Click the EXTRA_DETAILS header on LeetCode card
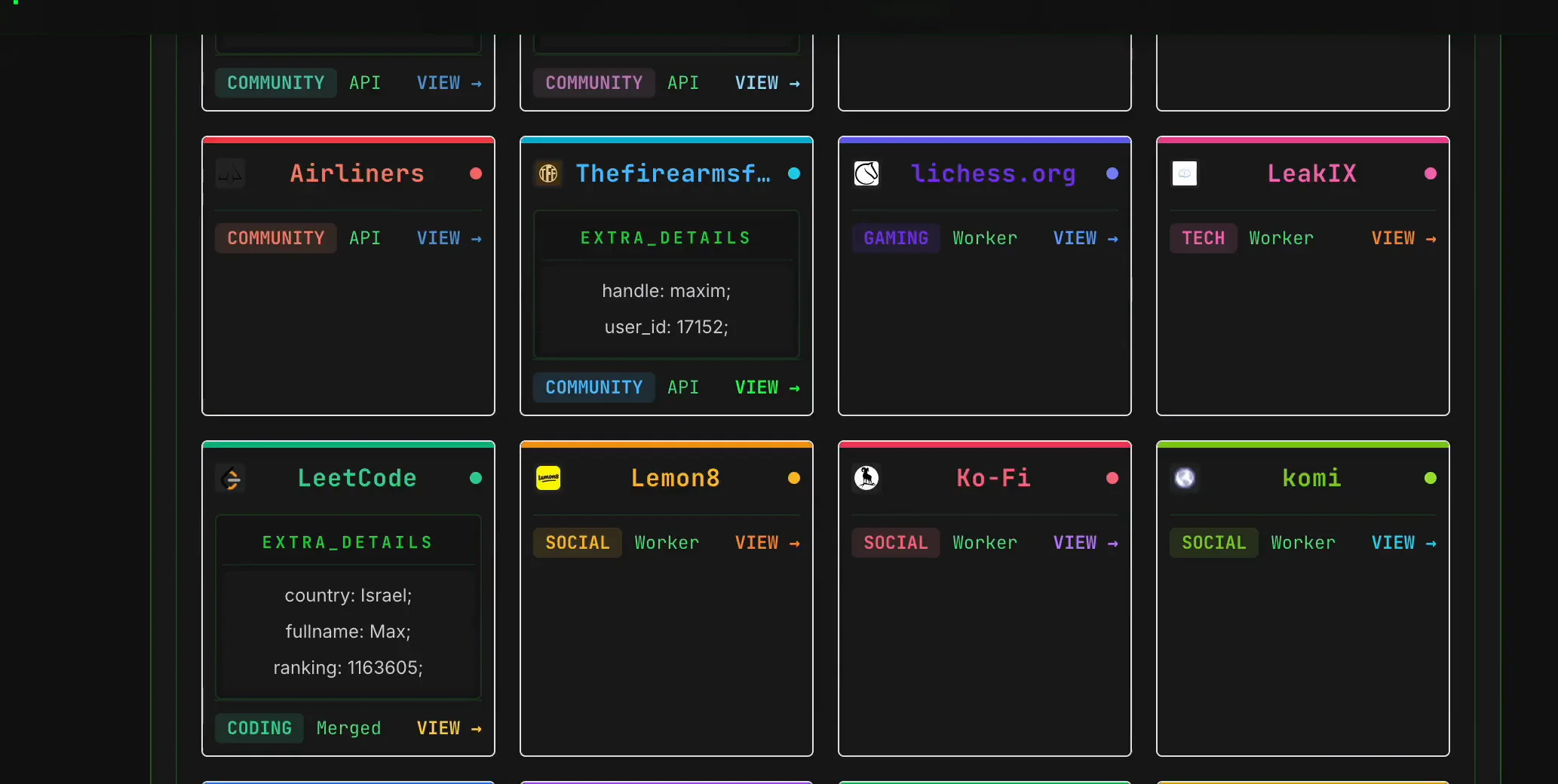 coord(348,543)
